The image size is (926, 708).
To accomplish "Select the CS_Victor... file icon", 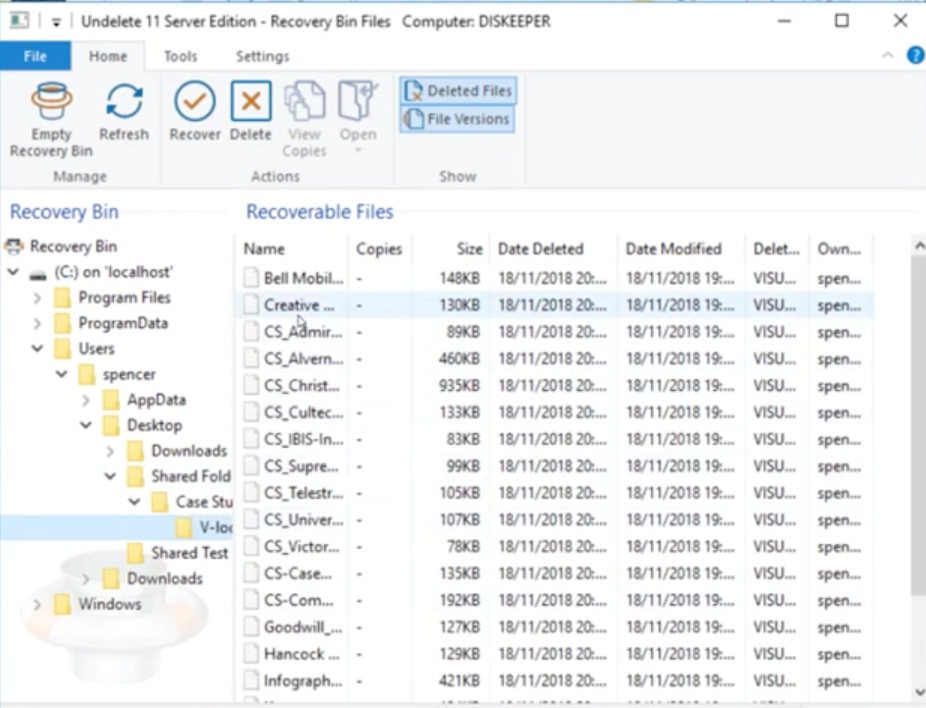I will (x=252, y=546).
